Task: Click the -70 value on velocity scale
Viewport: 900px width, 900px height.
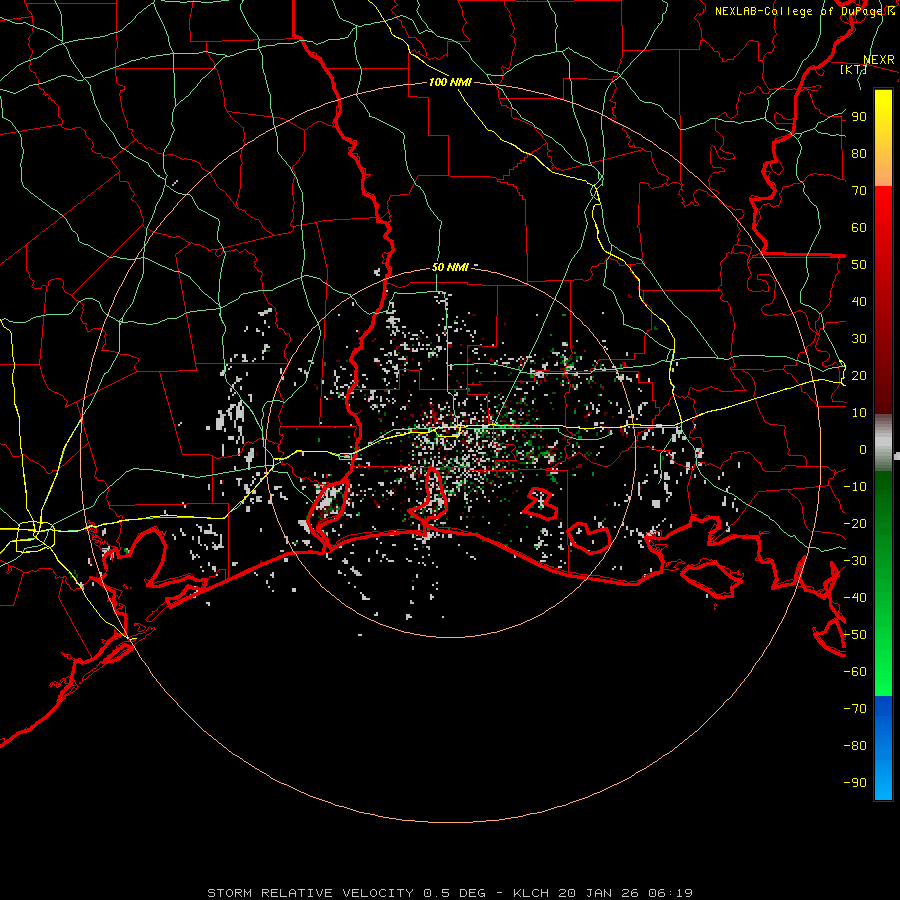Action: (x=855, y=709)
